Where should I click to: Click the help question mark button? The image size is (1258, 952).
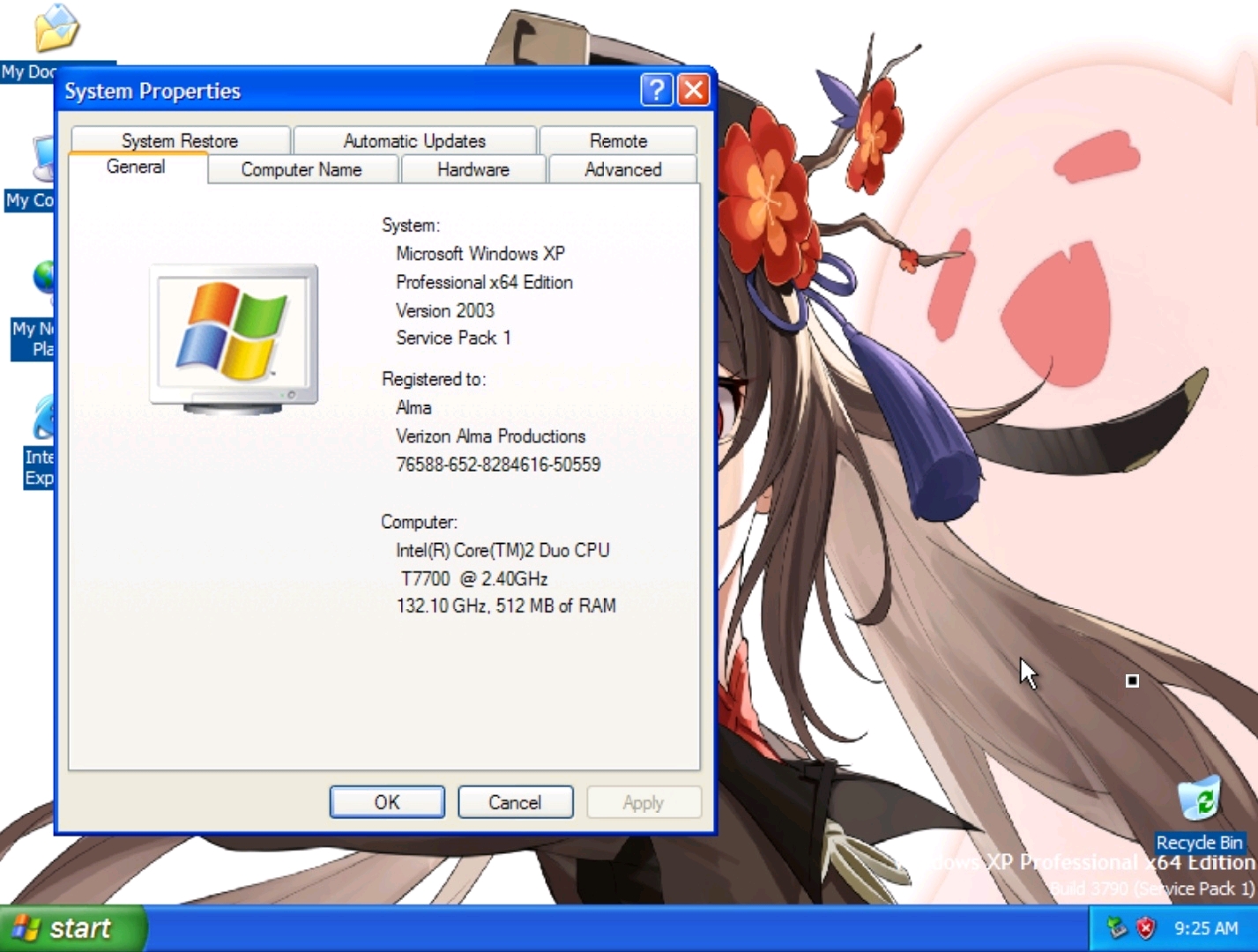click(657, 90)
